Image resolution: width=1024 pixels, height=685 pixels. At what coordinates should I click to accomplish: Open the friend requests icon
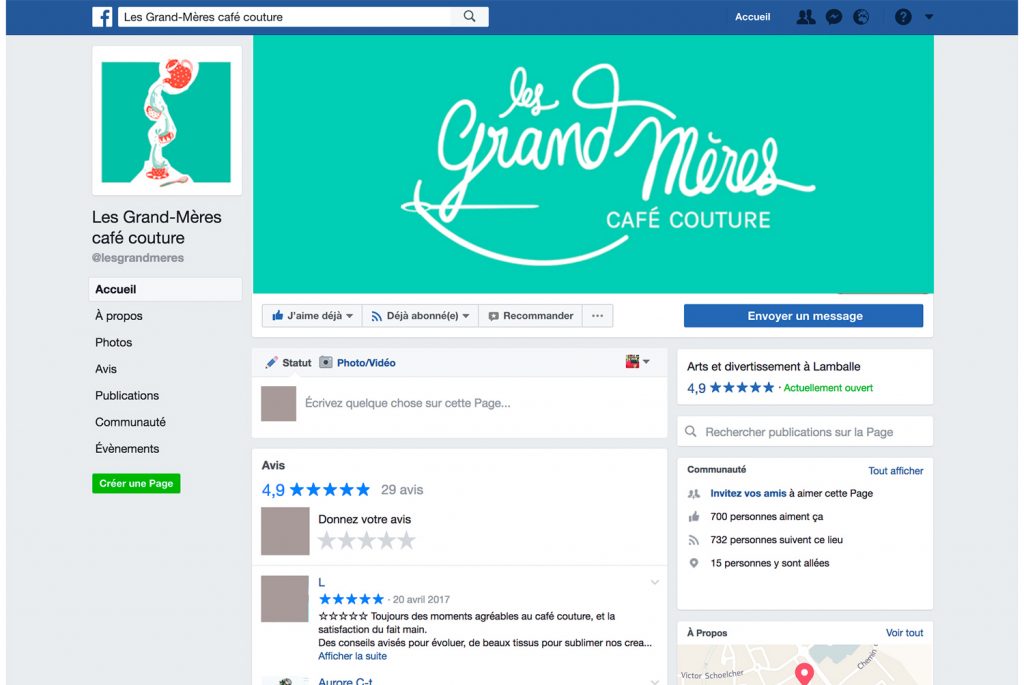[805, 17]
